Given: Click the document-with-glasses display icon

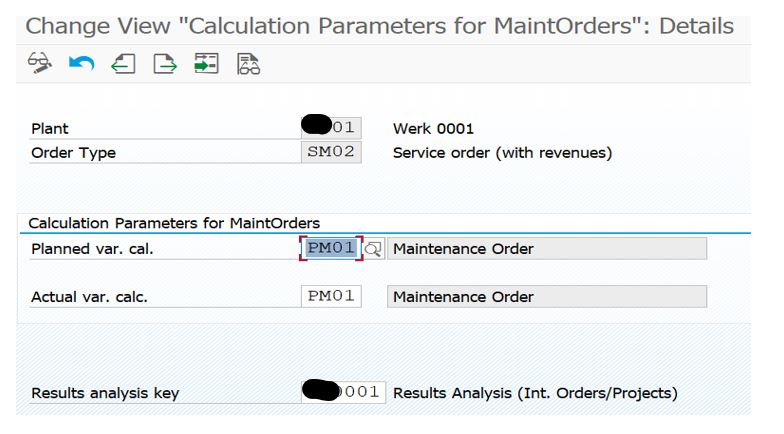Looking at the screenshot, I should 248,64.
